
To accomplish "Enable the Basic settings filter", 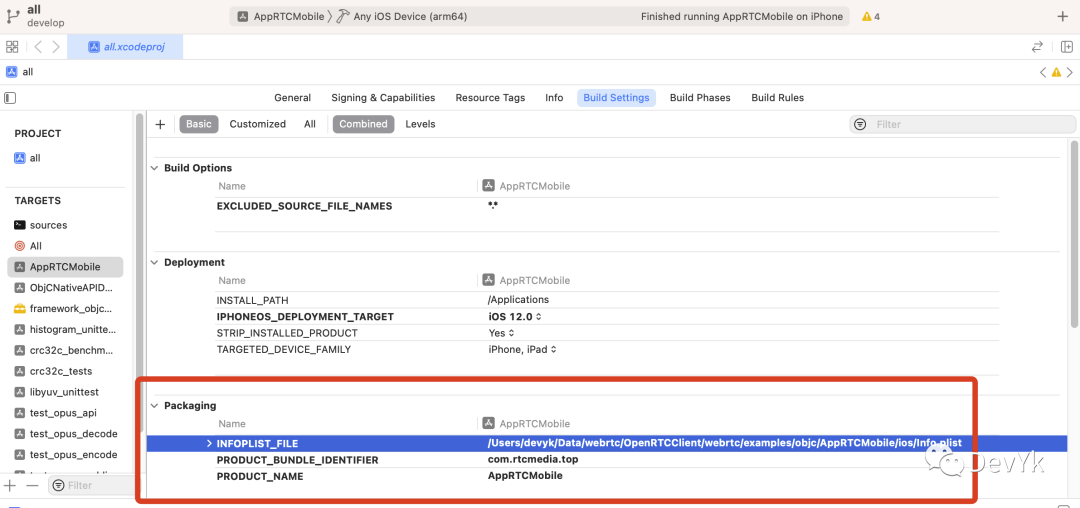I will point(199,124).
